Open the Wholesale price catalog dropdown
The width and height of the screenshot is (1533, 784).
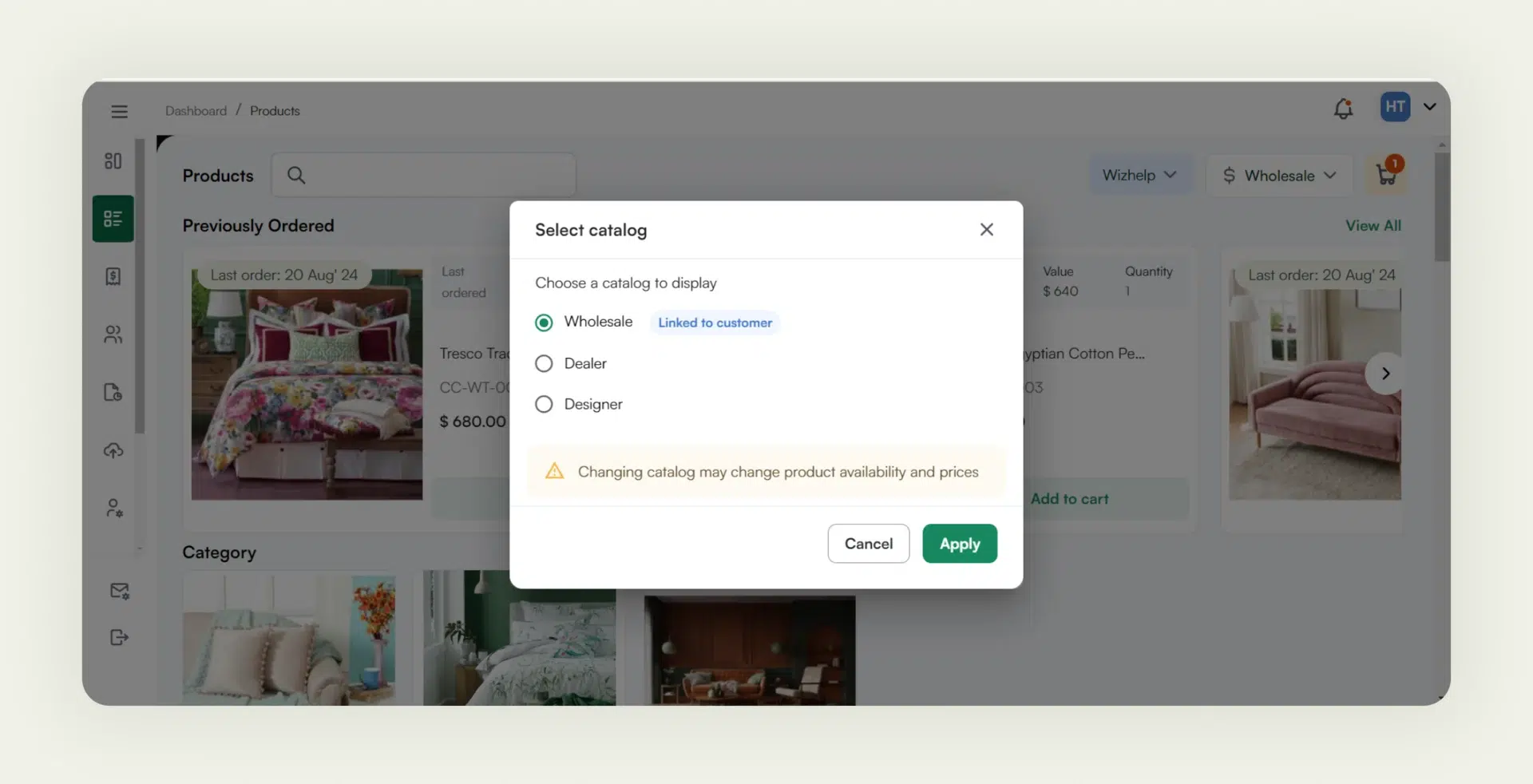click(x=1278, y=175)
